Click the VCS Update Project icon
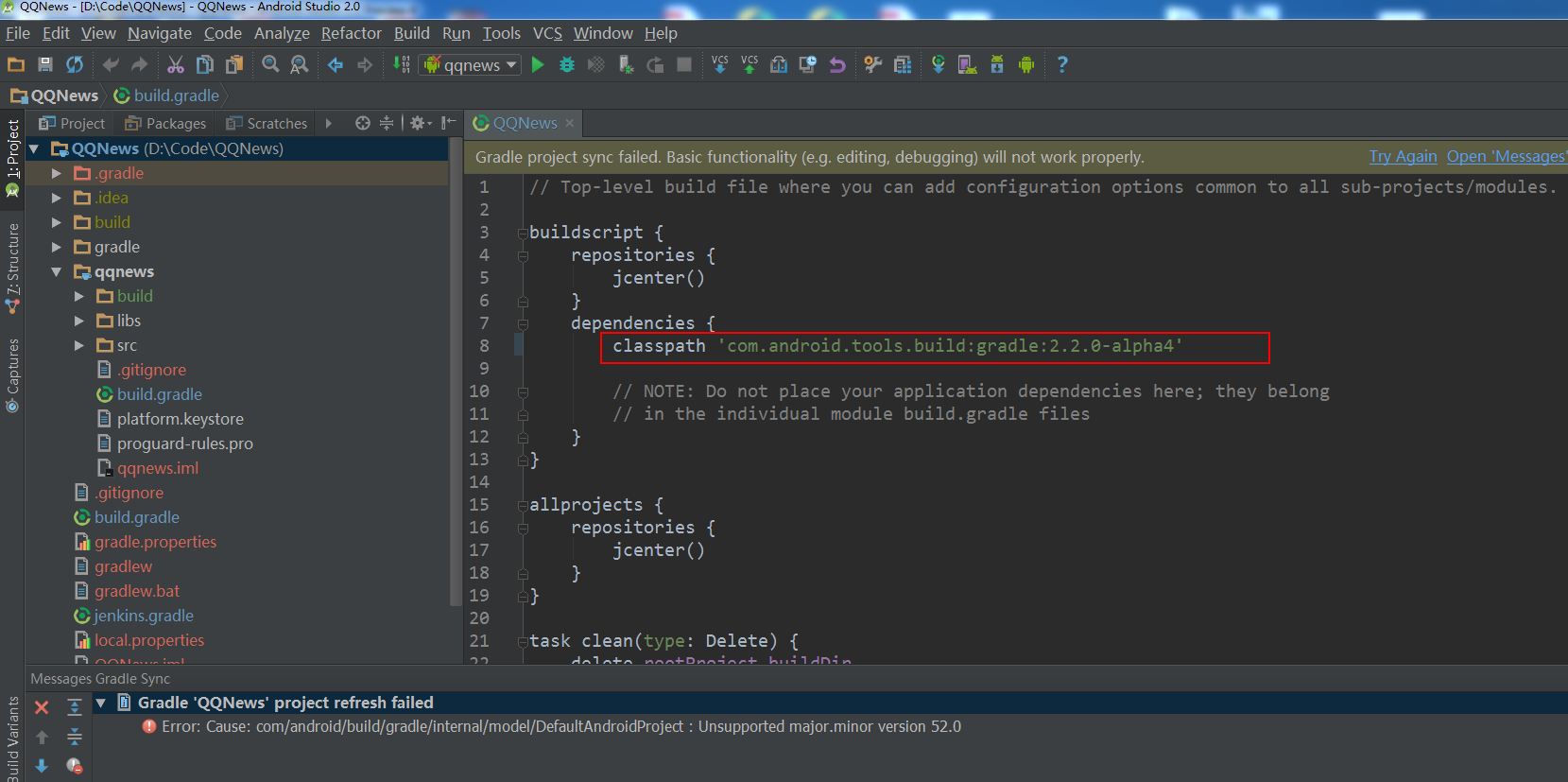The image size is (1568, 782). pyautogui.click(x=720, y=64)
